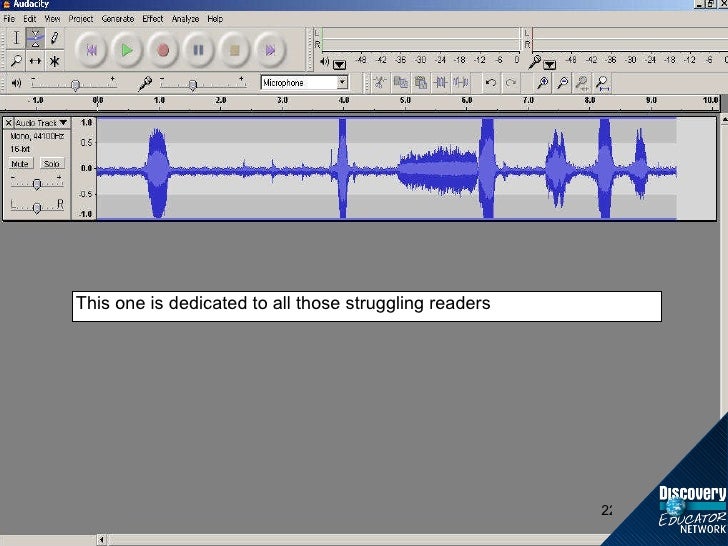Screen dimensions: 728x546
Task: Click the Cut scissors icon
Action: click(380, 83)
